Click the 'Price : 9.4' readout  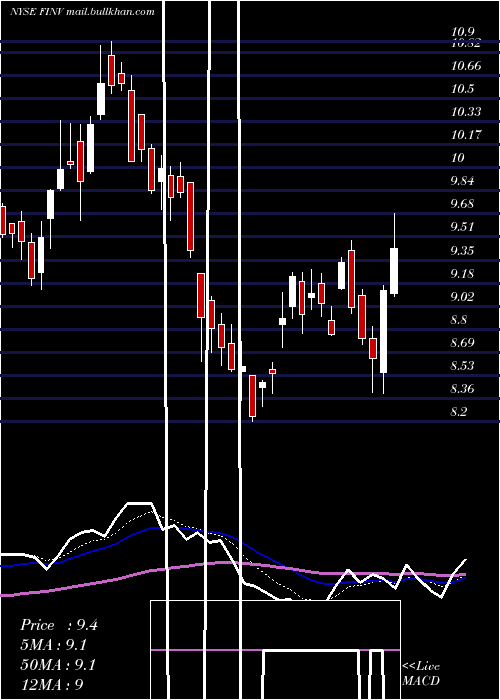tap(59, 625)
